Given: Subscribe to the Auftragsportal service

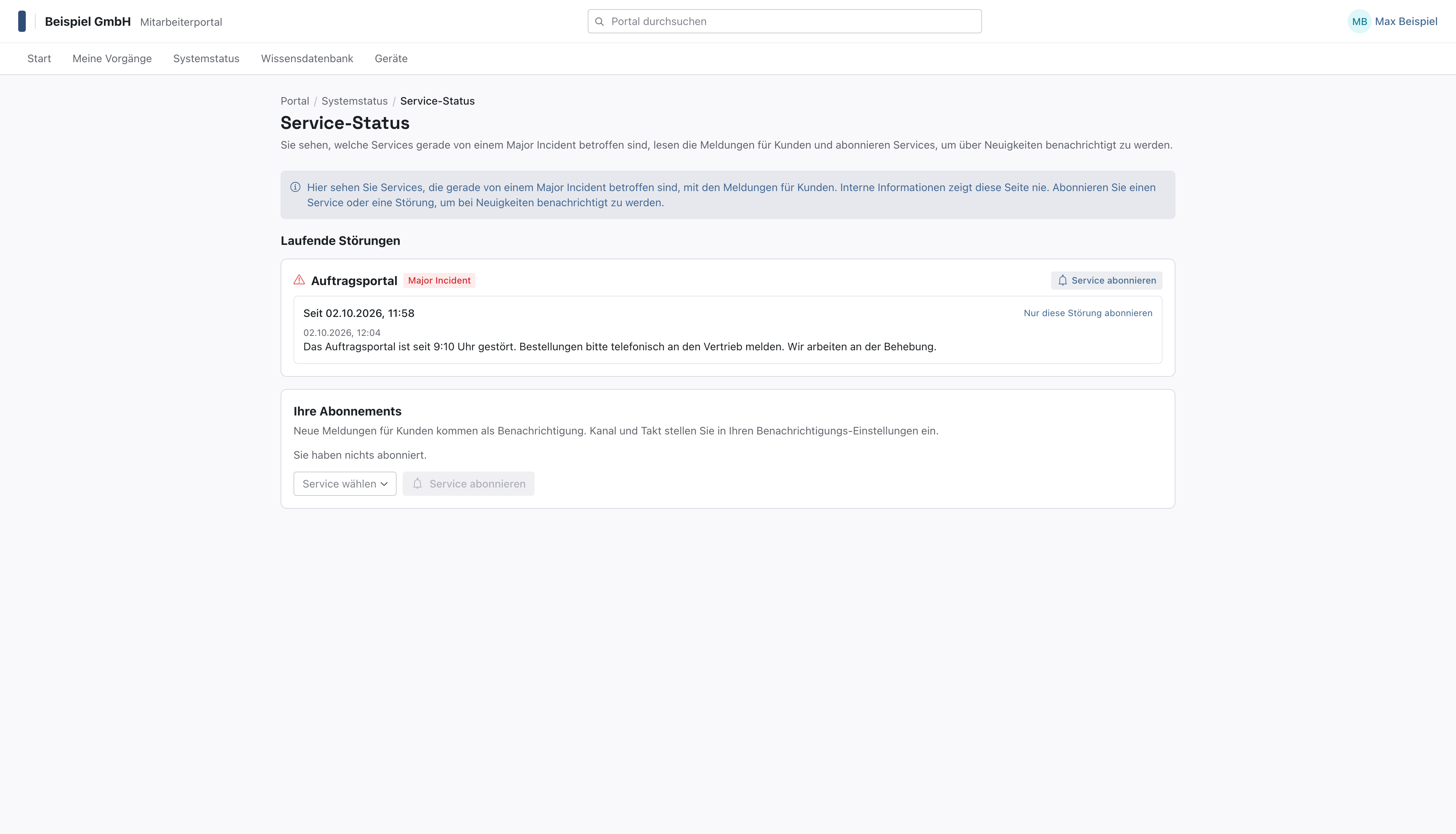Looking at the screenshot, I should pyautogui.click(x=1106, y=281).
